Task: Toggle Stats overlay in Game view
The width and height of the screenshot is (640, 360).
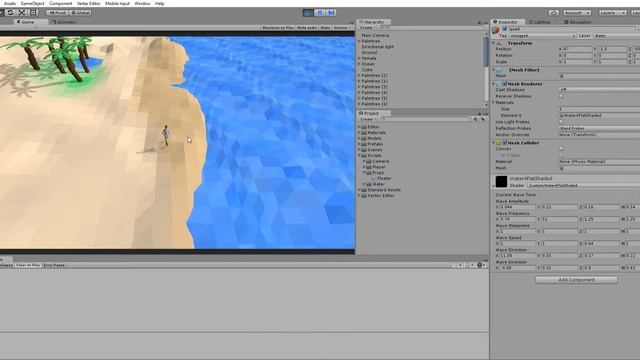Action: (x=325, y=28)
